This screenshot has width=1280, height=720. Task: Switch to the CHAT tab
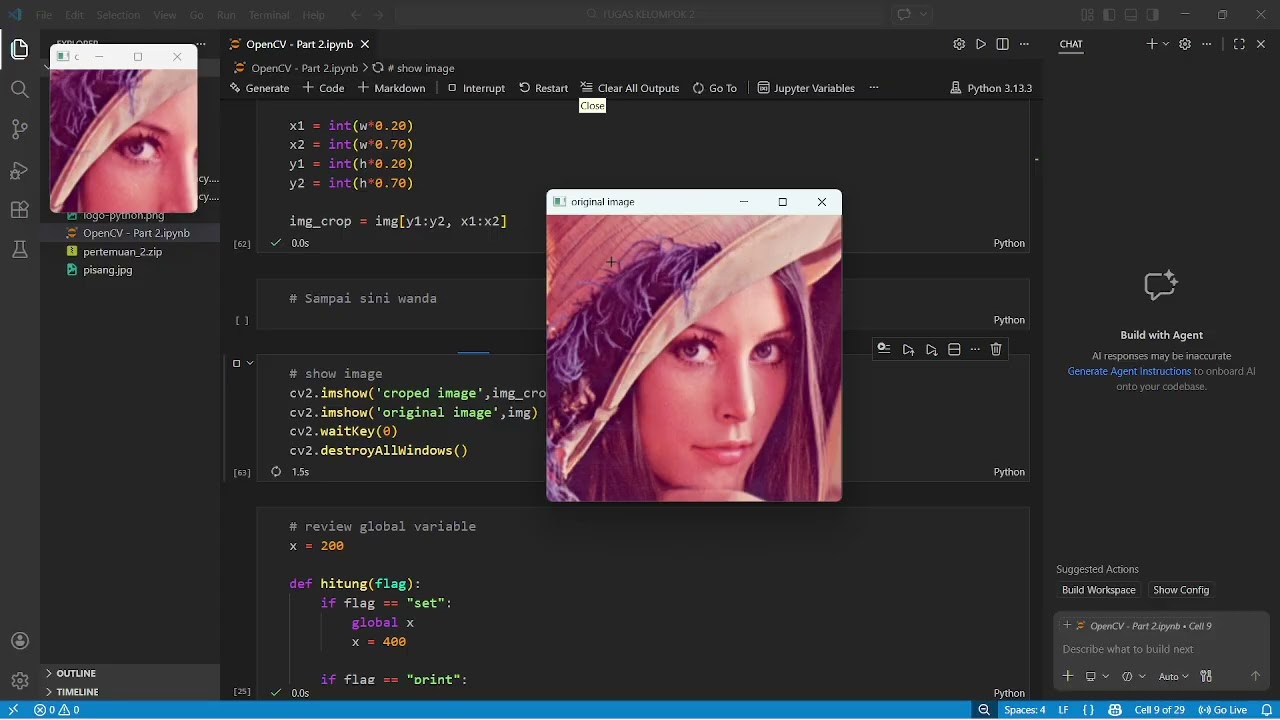(1071, 44)
